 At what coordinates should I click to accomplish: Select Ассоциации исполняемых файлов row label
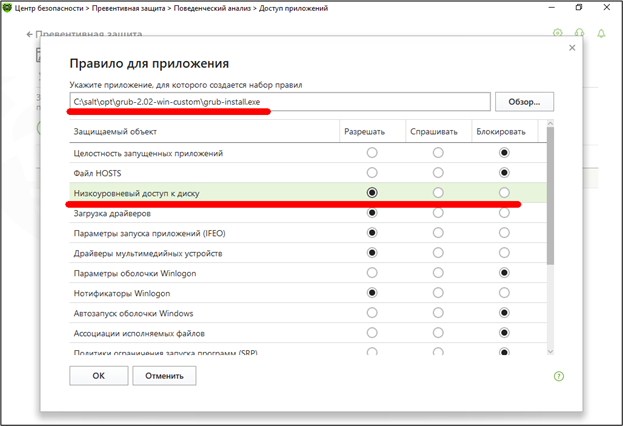pyautogui.click(x=139, y=333)
